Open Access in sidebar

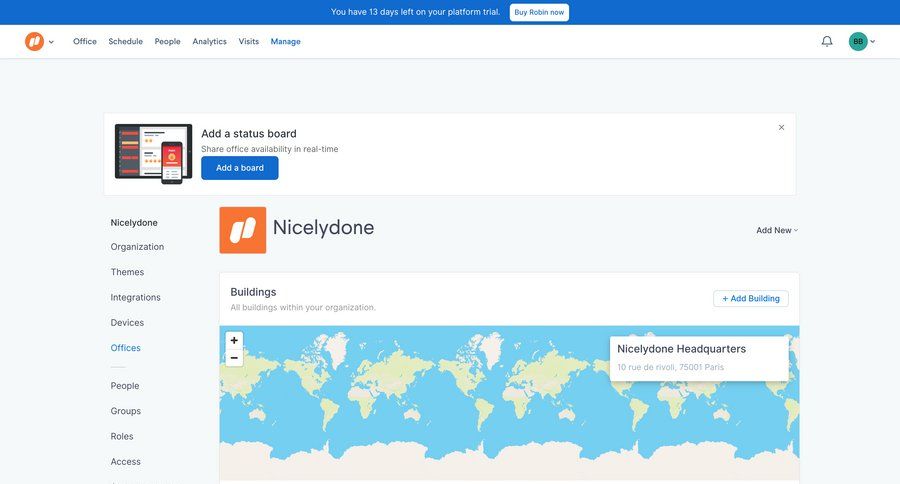coord(126,462)
